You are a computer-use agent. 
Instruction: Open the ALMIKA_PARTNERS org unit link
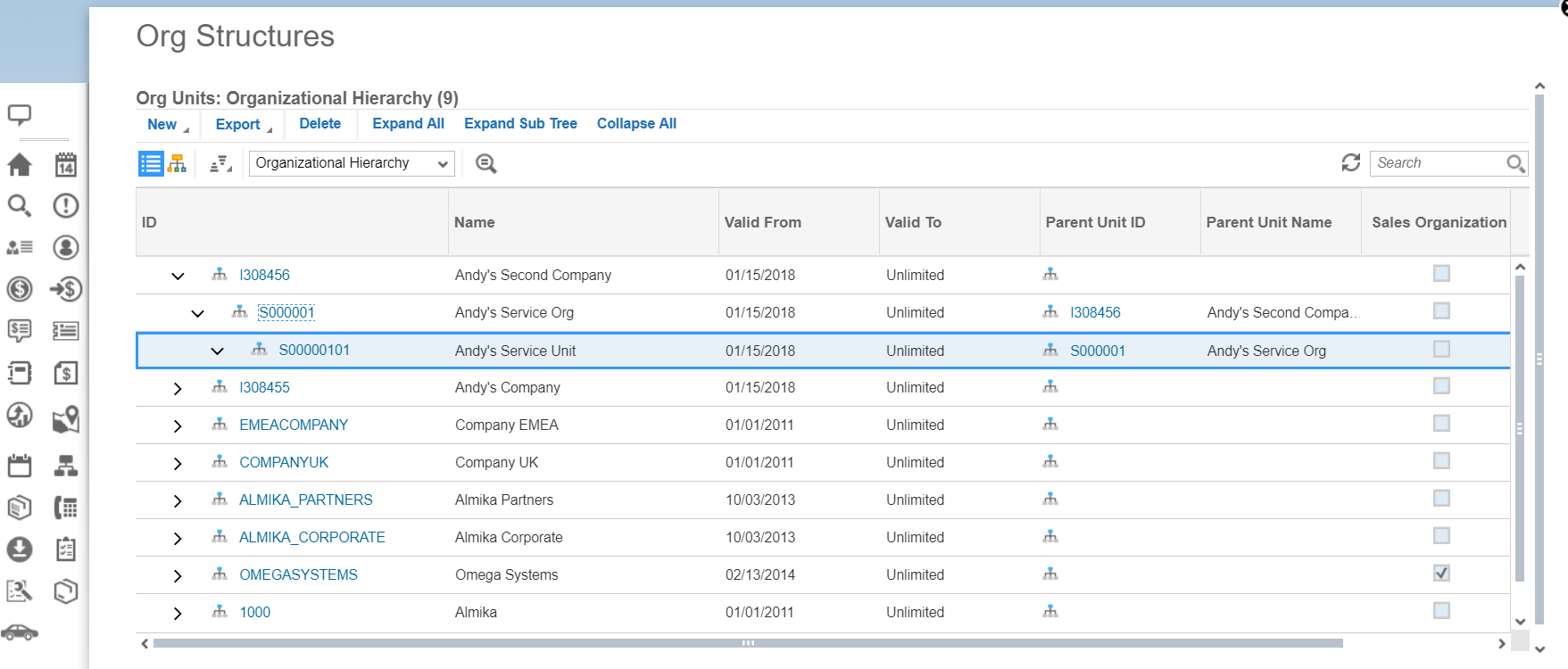coord(306,500)
